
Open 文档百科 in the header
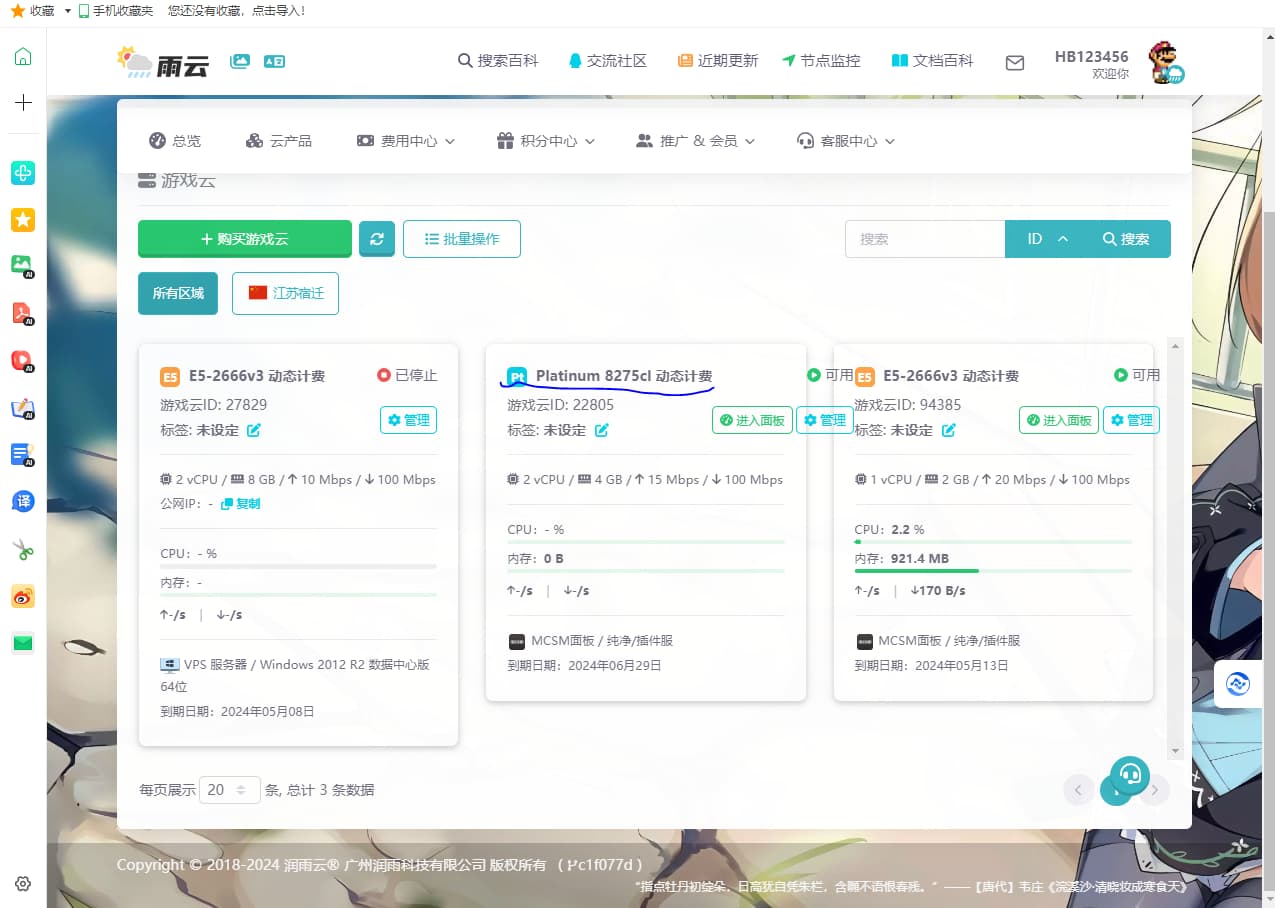(932, 61)
